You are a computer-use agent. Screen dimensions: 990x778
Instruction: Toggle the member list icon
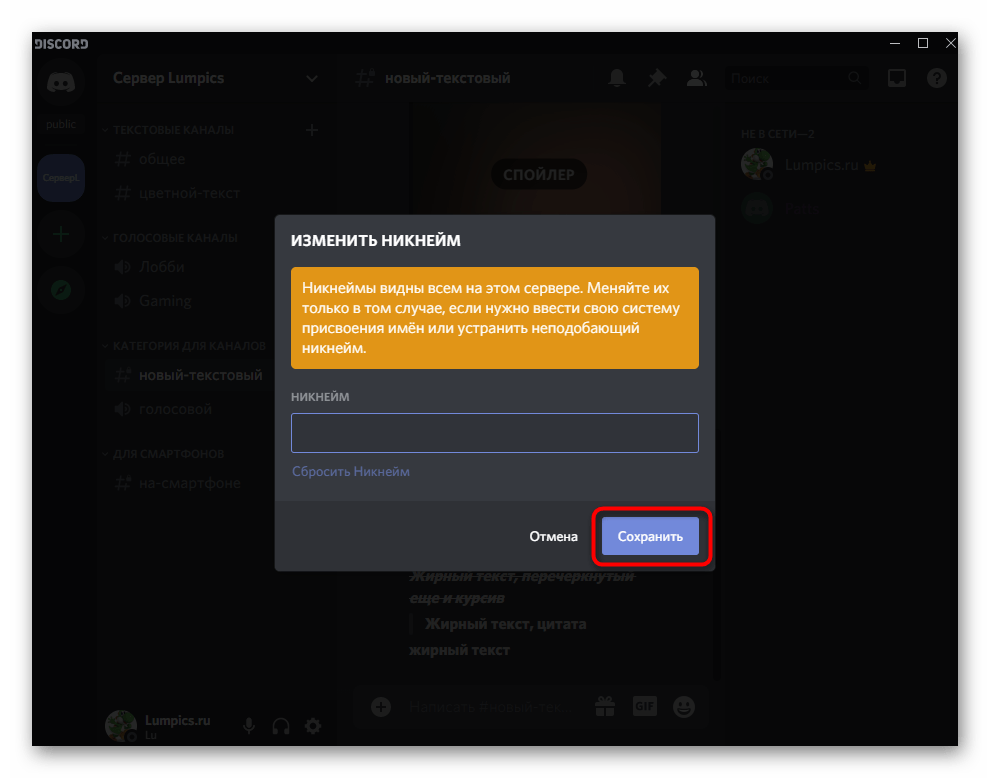pyautogui.click(x=696, y=79)
